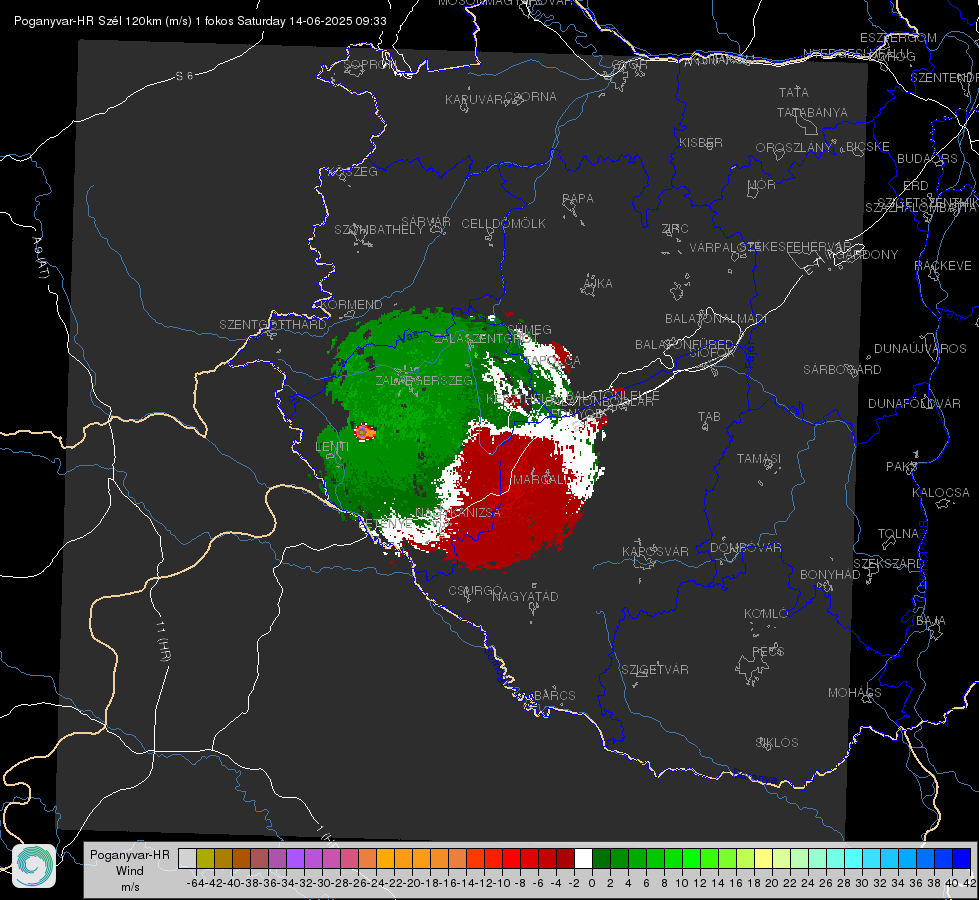Click the RACKEVE town label

pos(943,266)
